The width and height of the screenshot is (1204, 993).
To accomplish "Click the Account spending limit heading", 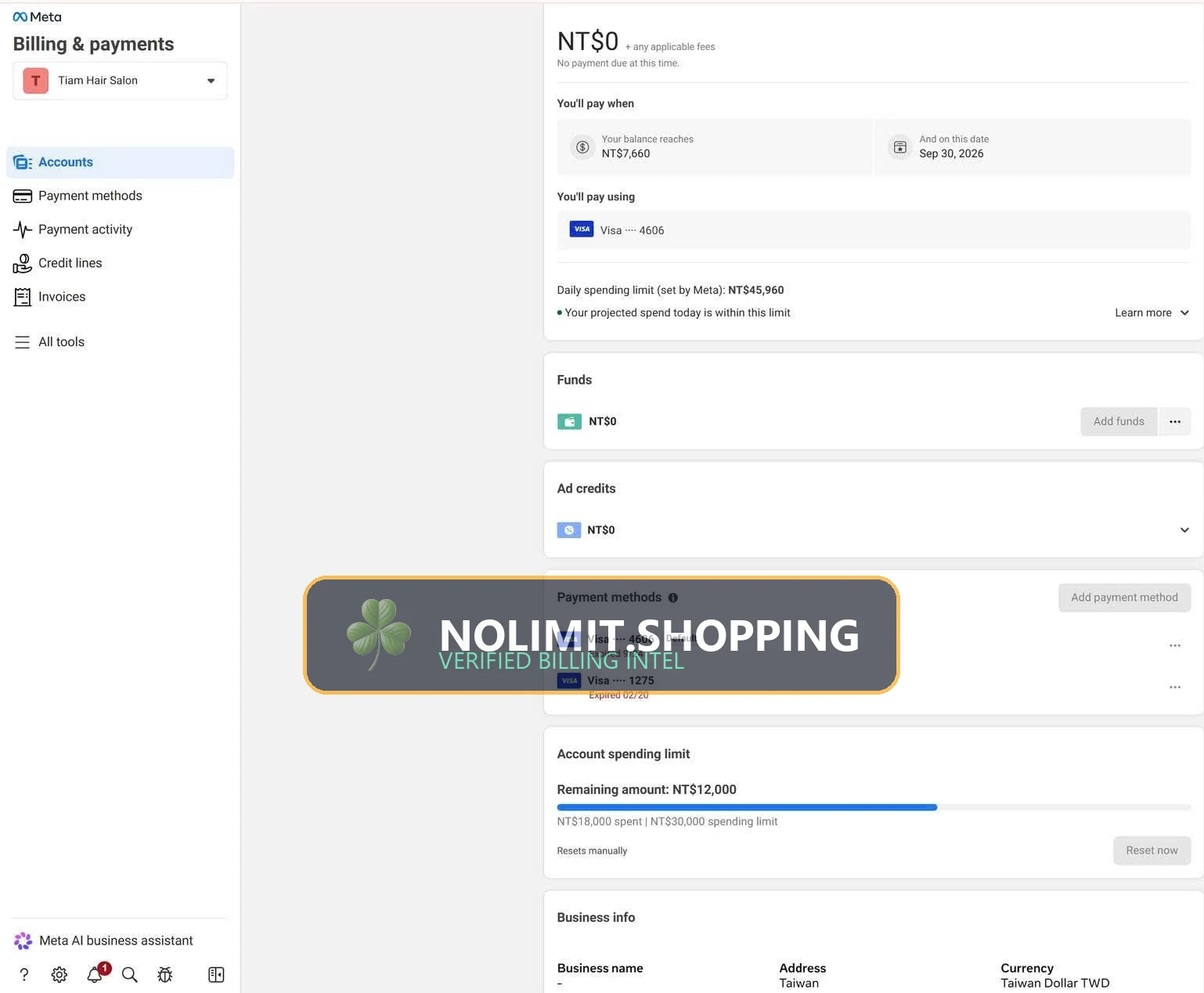I will (x=623, y=754).
